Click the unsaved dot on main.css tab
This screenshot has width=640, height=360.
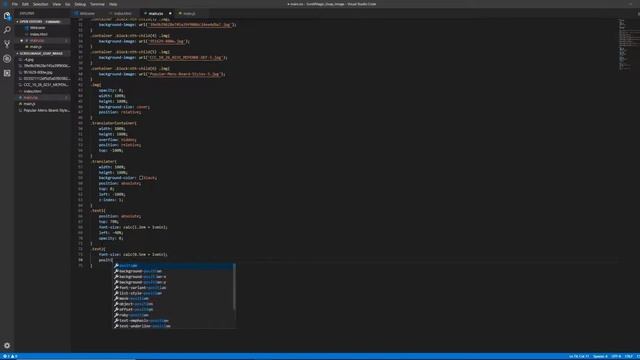tap(170, 13)
